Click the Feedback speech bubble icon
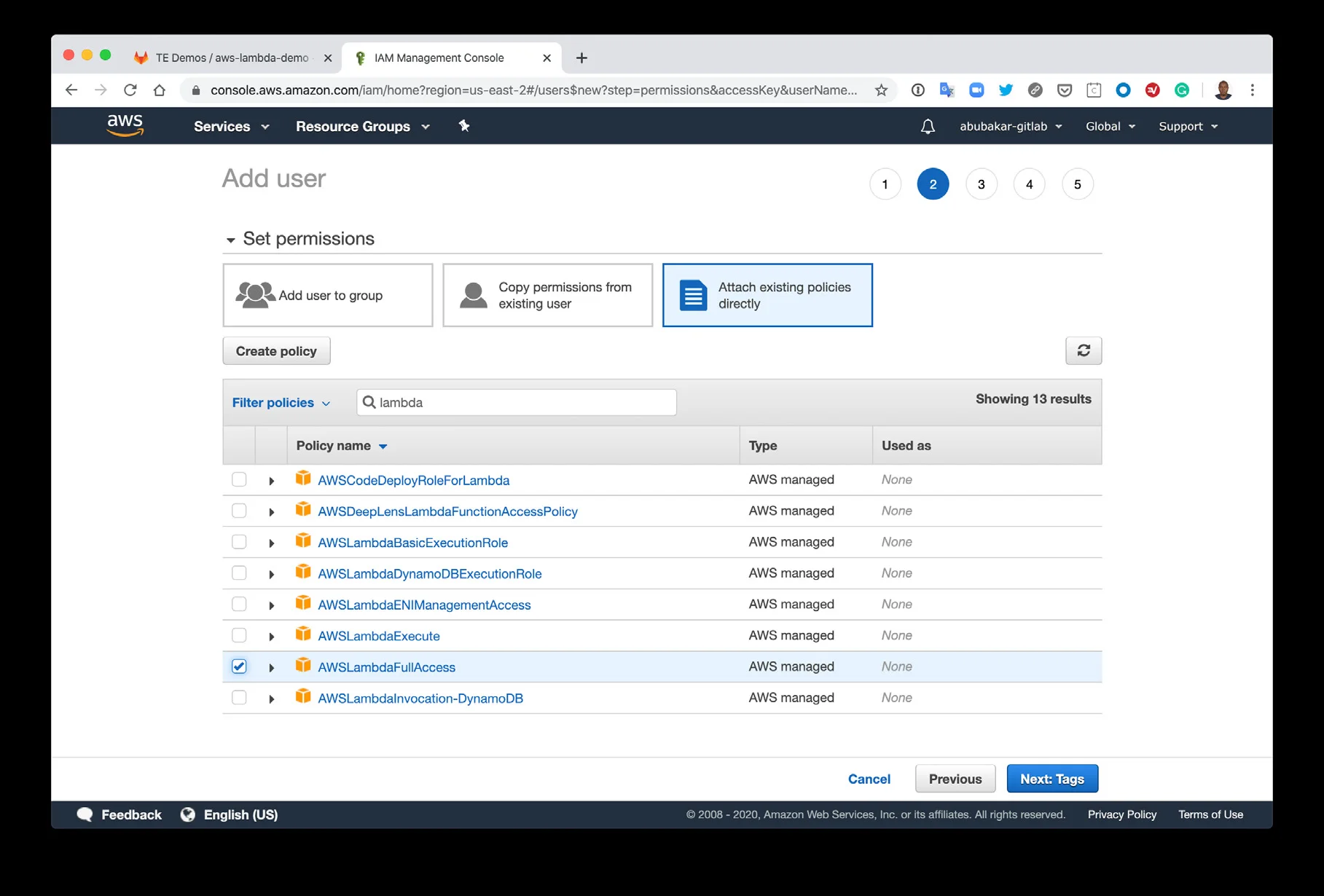 coord(85,814)
